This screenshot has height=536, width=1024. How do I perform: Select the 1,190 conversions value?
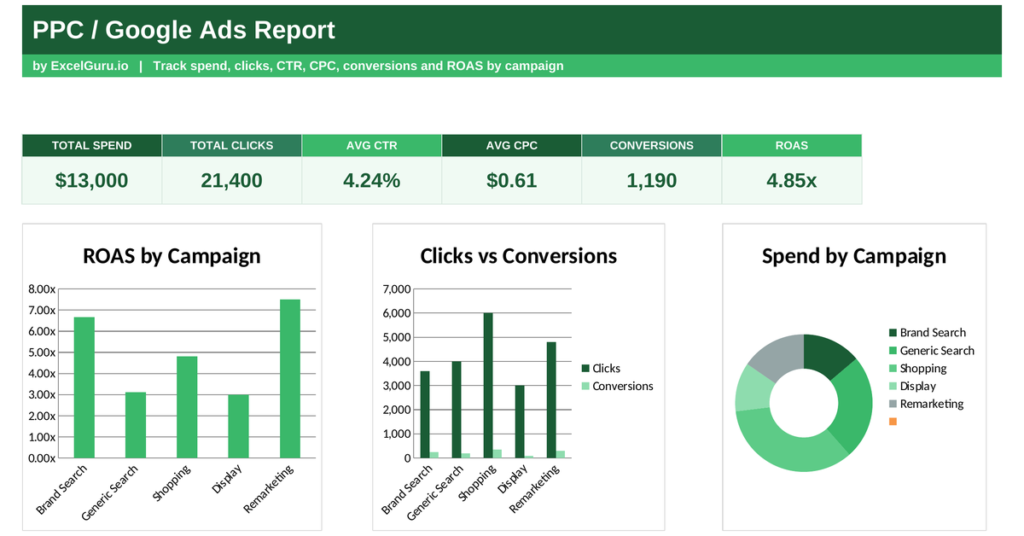[652, 180]
